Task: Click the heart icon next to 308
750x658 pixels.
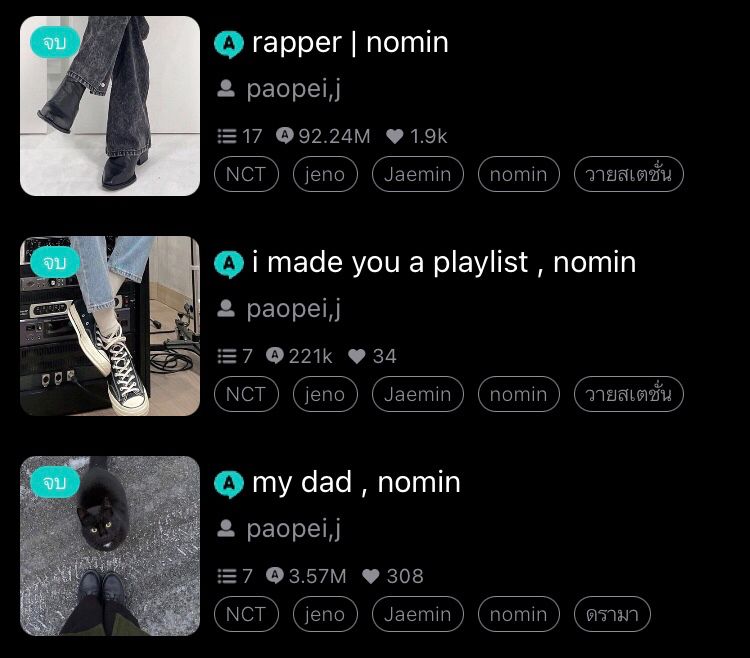Action: pyautogui.click(x=371, y=576)
